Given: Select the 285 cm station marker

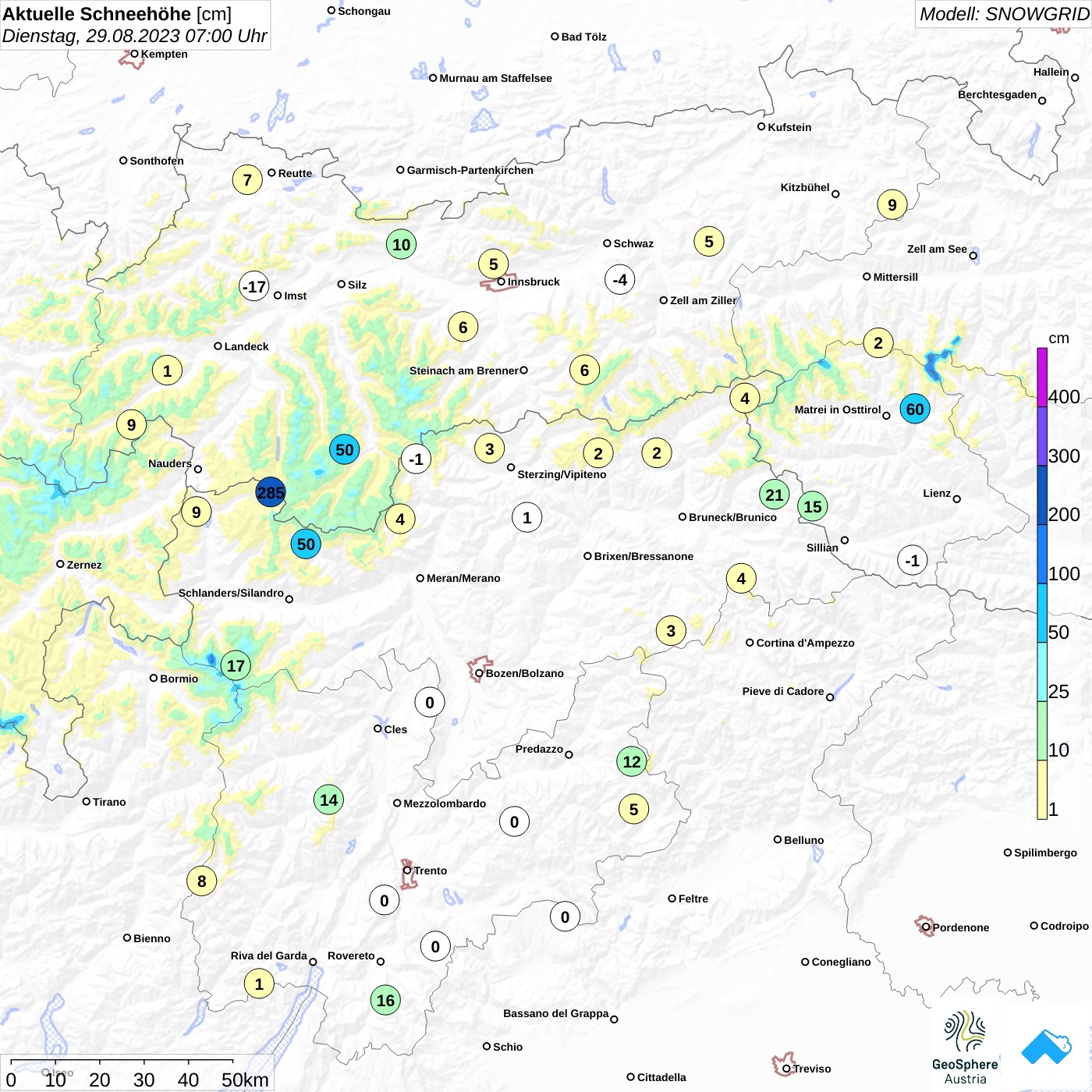Looking at the screenshot, I should pyautogui.click(x=271, y=492).
